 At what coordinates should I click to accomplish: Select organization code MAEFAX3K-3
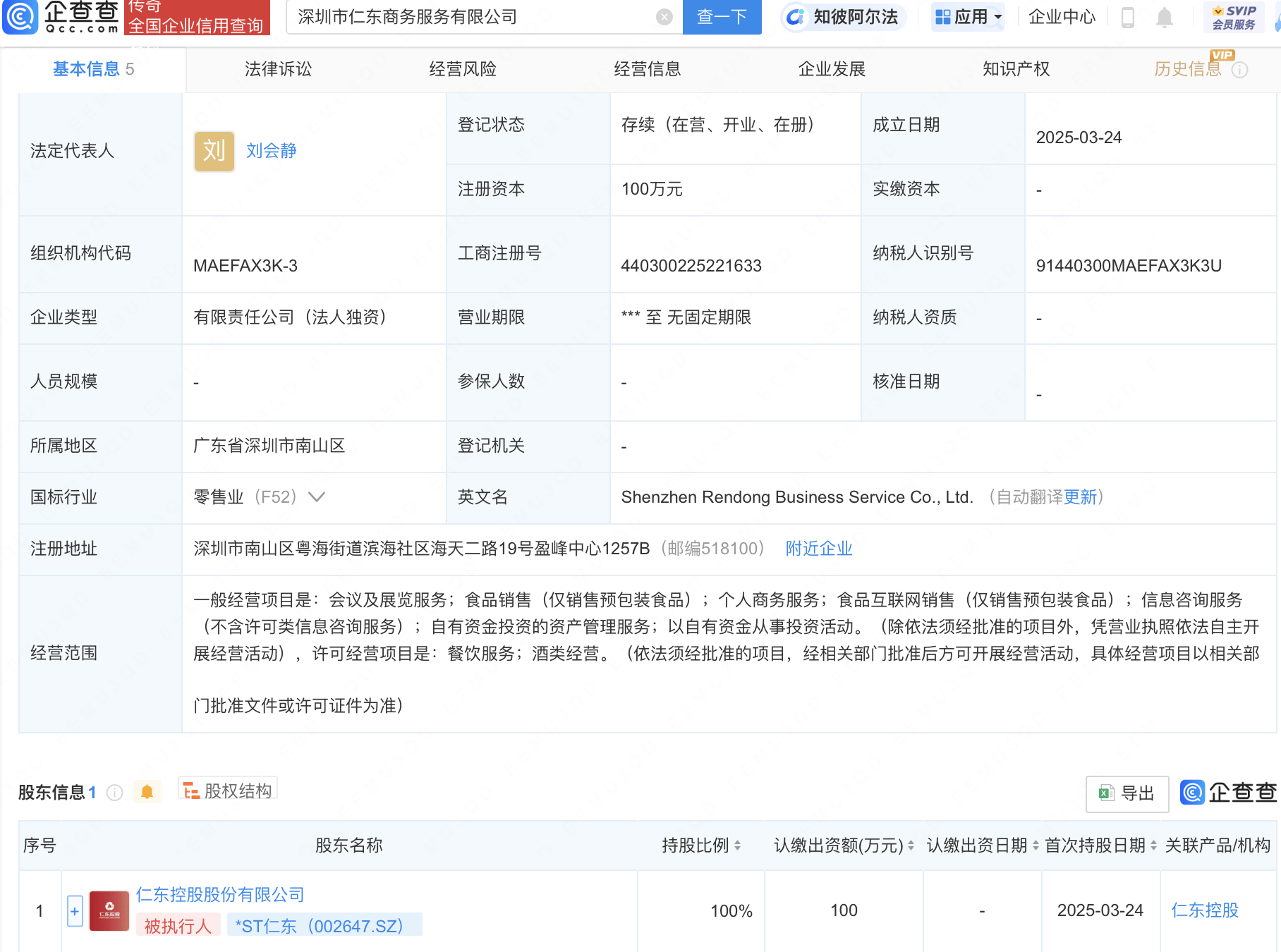click(x=245, y=266)
